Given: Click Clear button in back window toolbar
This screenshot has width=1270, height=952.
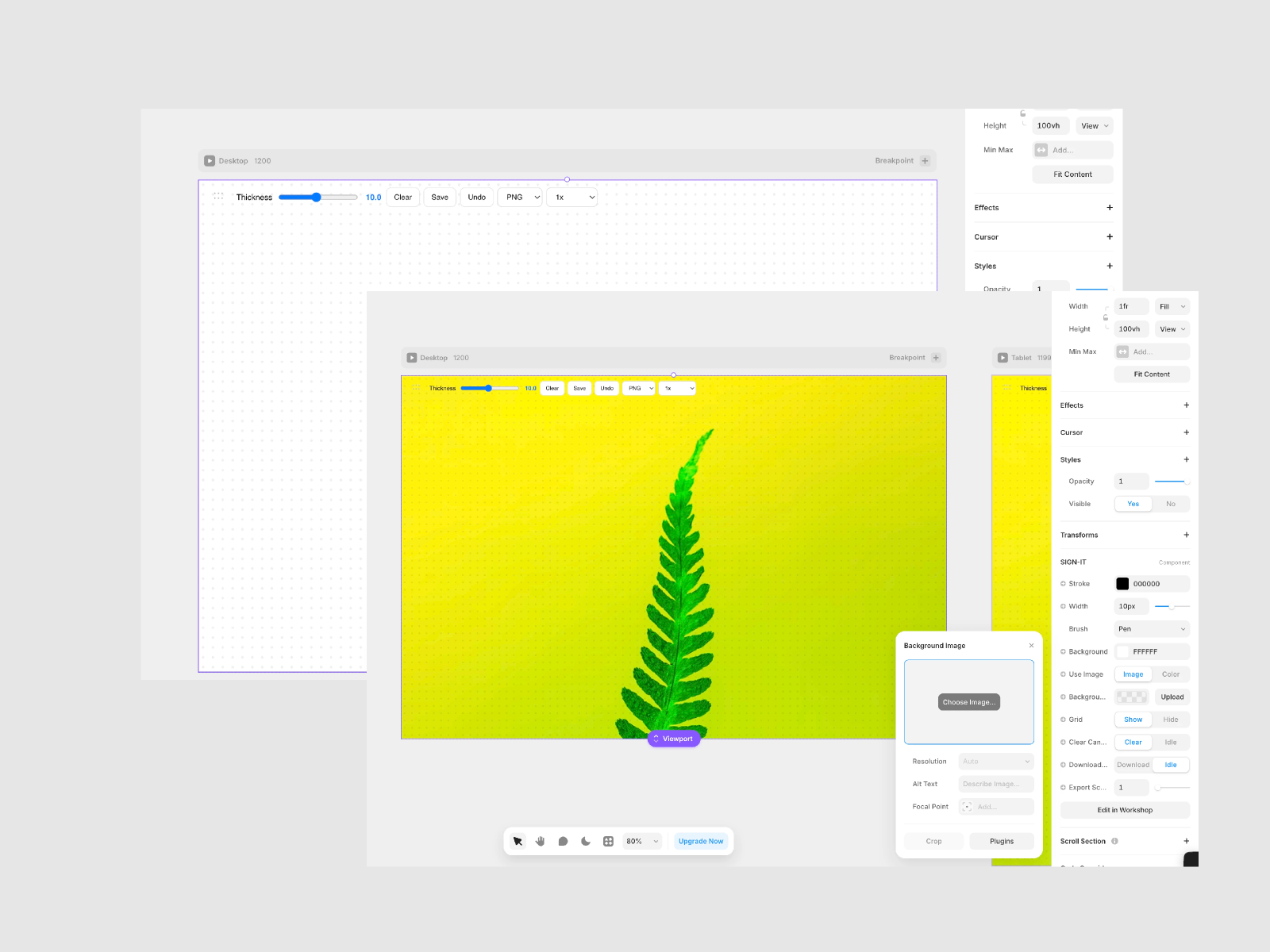Looking at the screenshot, I should coord(403,198).
